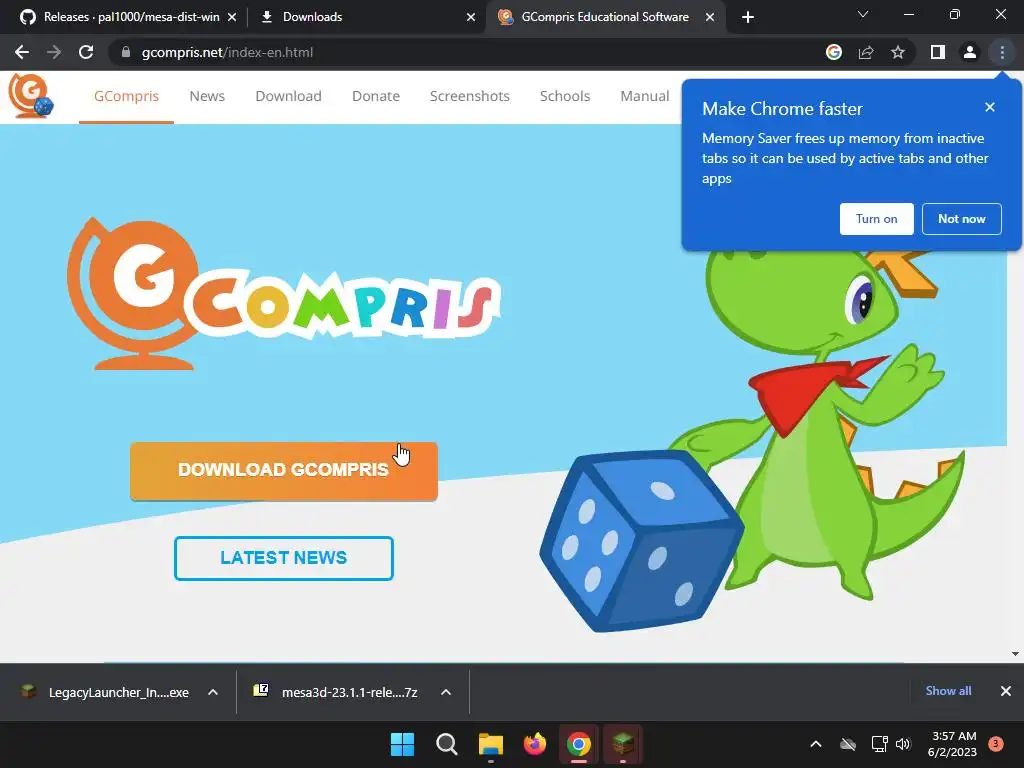
Task: Open the clock and date panel
Action: pyautogui.click(x=952, y=744)
